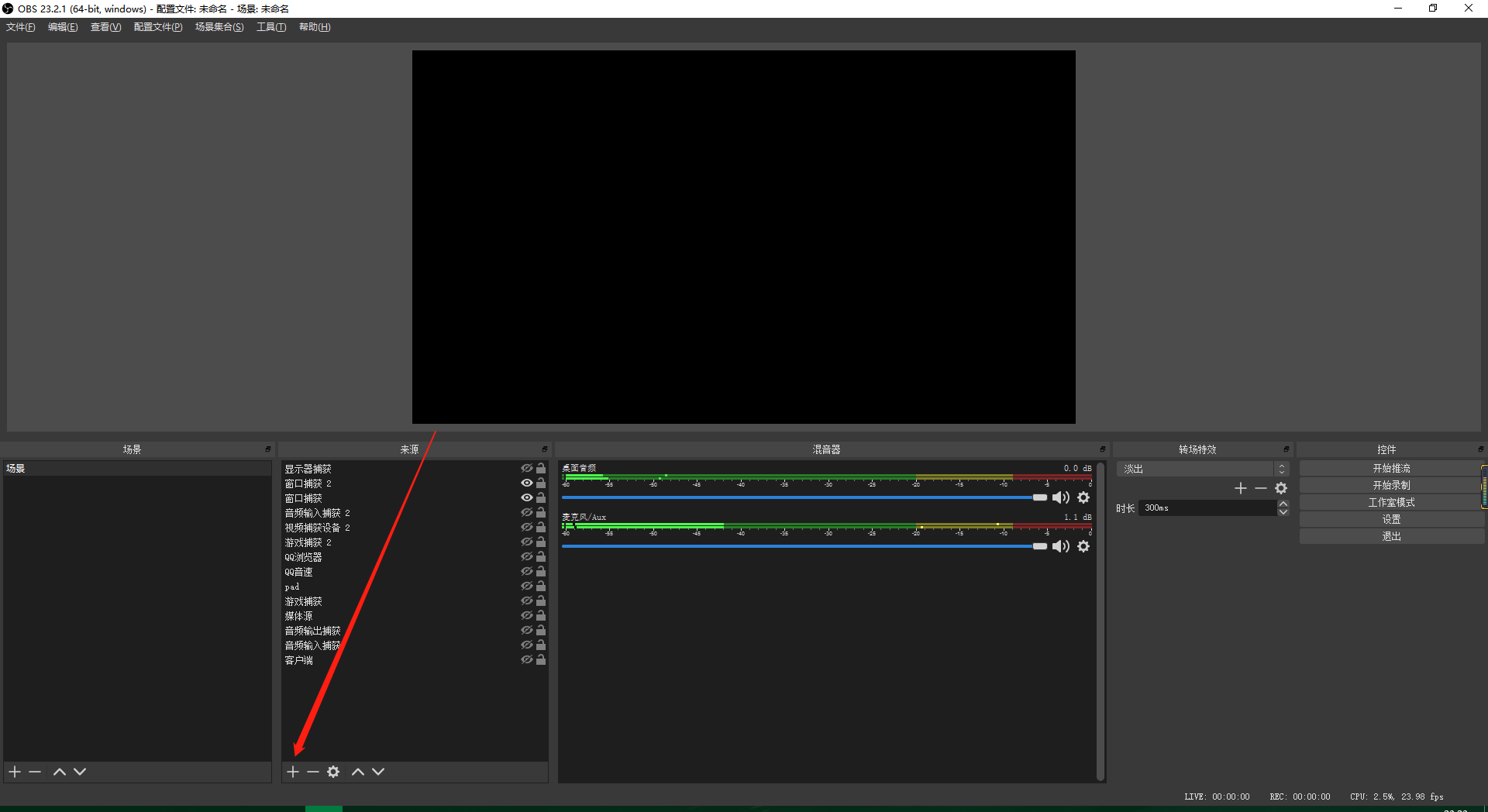Open source properties gear in 来源 panel

pos(333,772)
